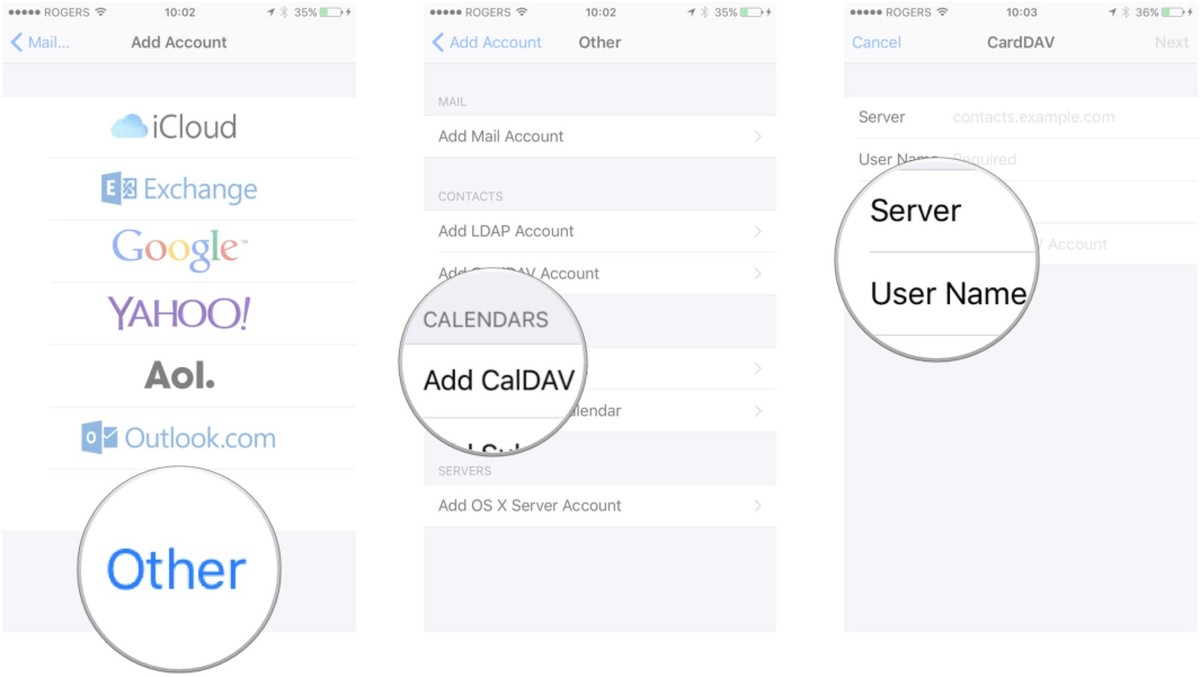Choose the Yahoo! account type
Image resolution: width=1200 pixels, height=677 pixels.
tap(178, 314)
